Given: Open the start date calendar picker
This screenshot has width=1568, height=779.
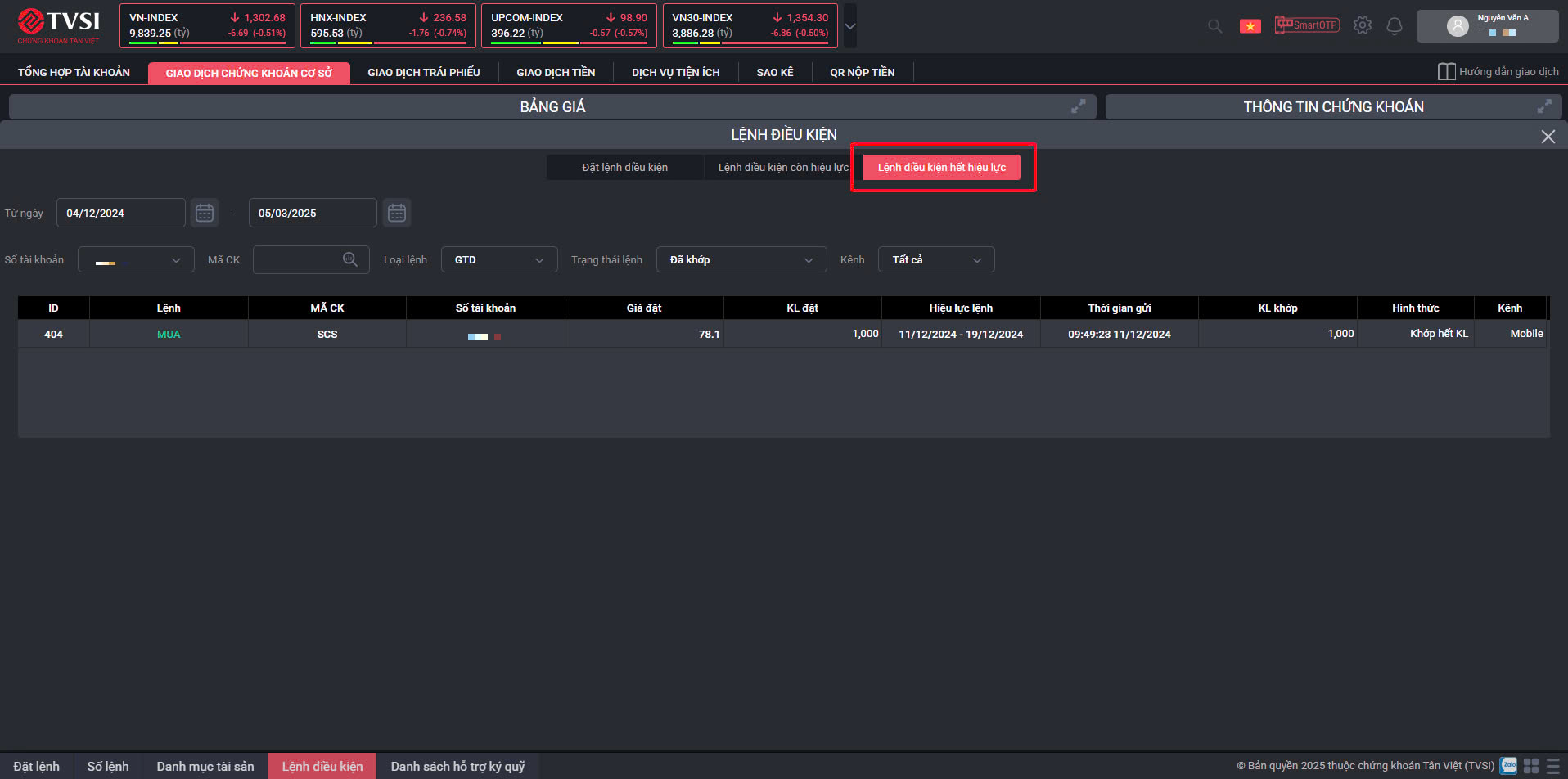Looking at the screenshot, I should 205,213.
